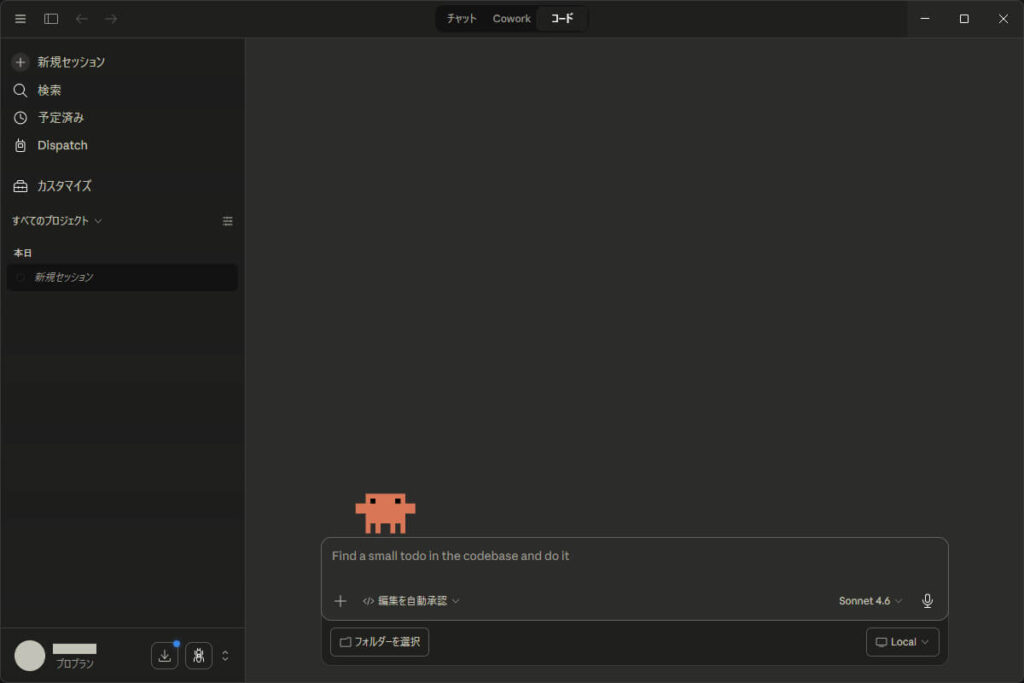This screenshot has width=1024, height=683.
Task: Open the Local environment dropdown
Action: point(902,642)
